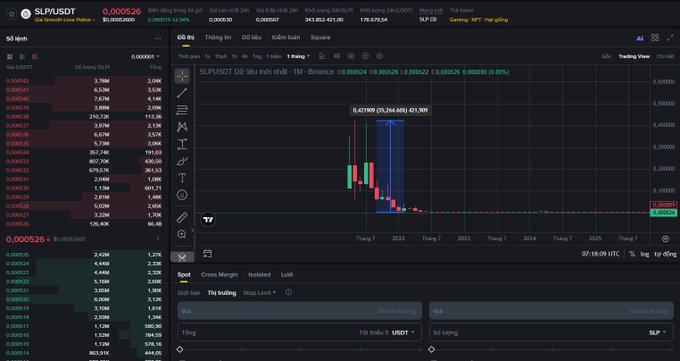Set chart interval to 1 tuần
Screen dimensions: 680x361
pyautogui.click(x=274, y=56)
